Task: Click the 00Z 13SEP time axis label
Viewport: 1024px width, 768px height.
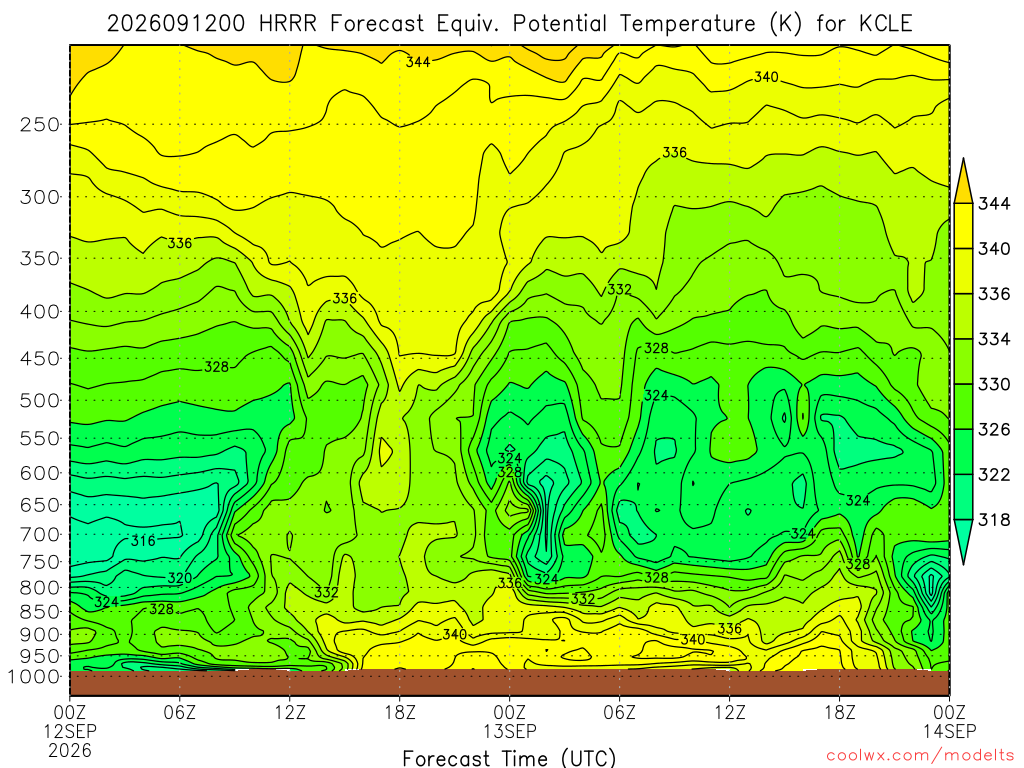Action: tap(509, 721)
